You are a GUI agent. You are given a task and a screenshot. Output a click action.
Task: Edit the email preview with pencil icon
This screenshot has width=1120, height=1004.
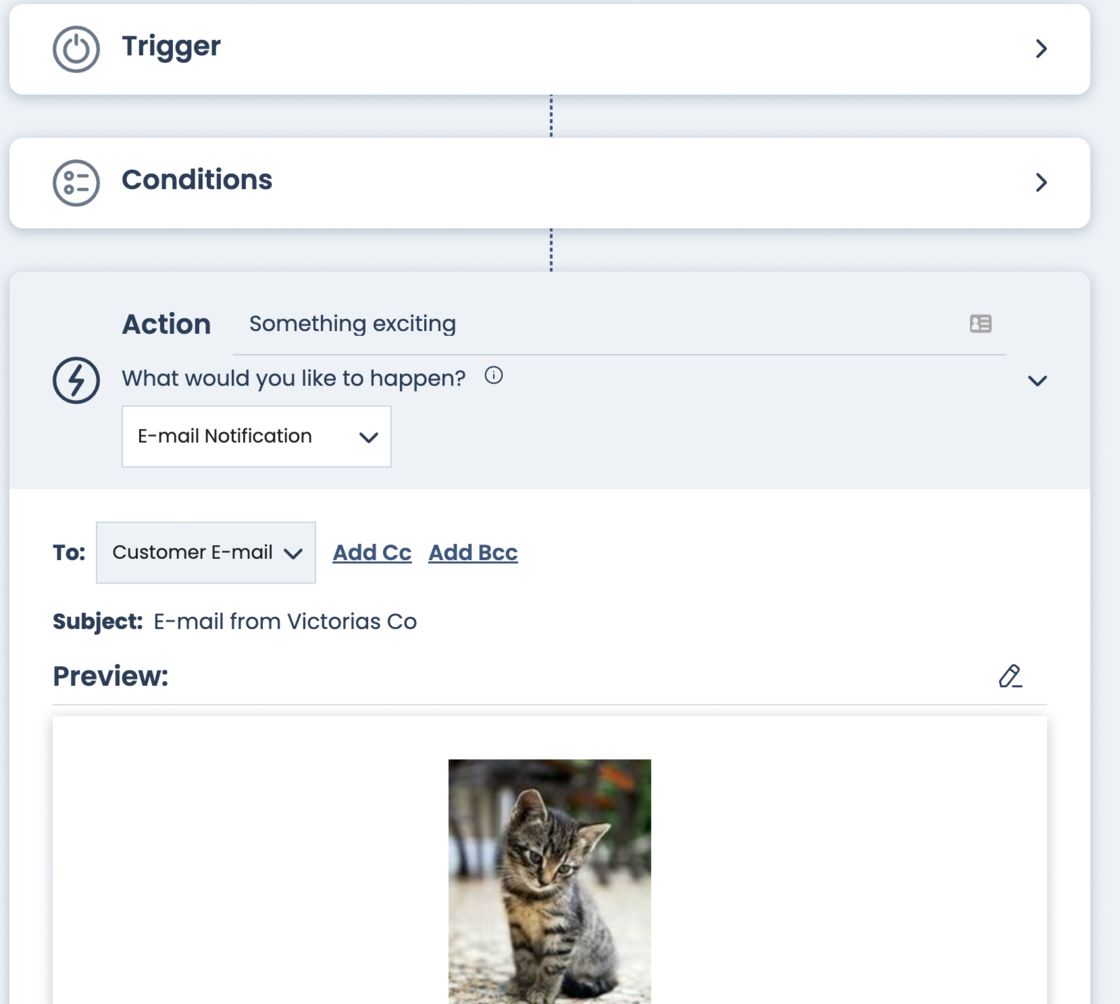[x=1010, y=677]
